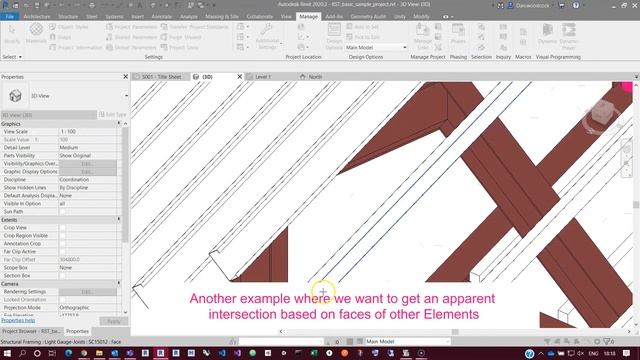
Task: Switch to the Architecture ribbon tab
Action: pyautogui.click(x=37, y=17)
